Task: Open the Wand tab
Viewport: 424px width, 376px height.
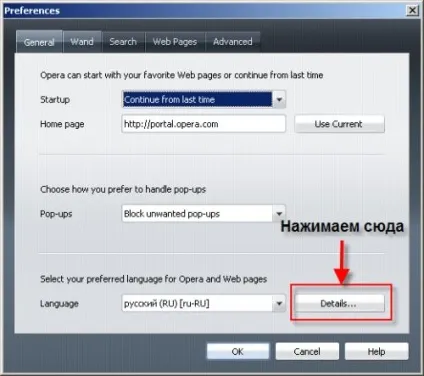Action: pyautogui.click(x=82, y=42)
